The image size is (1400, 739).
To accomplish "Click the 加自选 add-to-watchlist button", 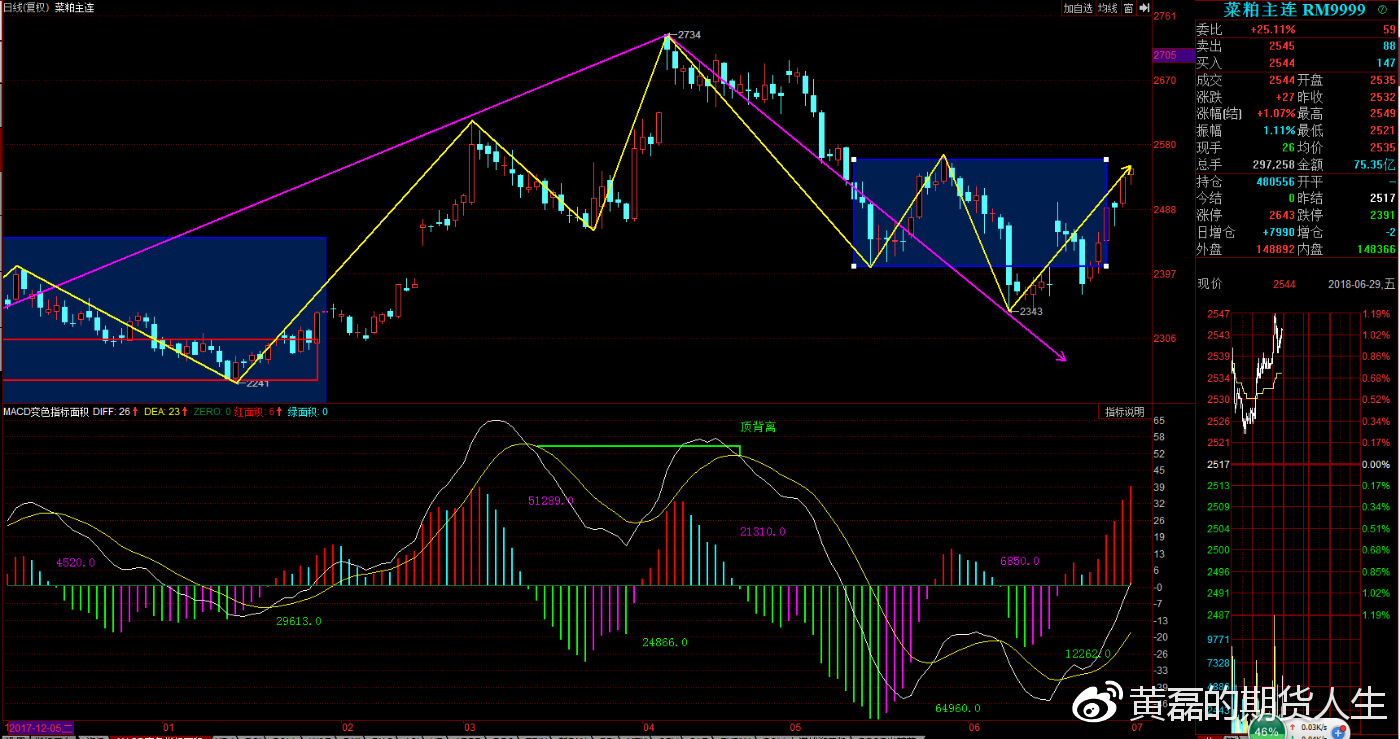I will click(1078, 8).
